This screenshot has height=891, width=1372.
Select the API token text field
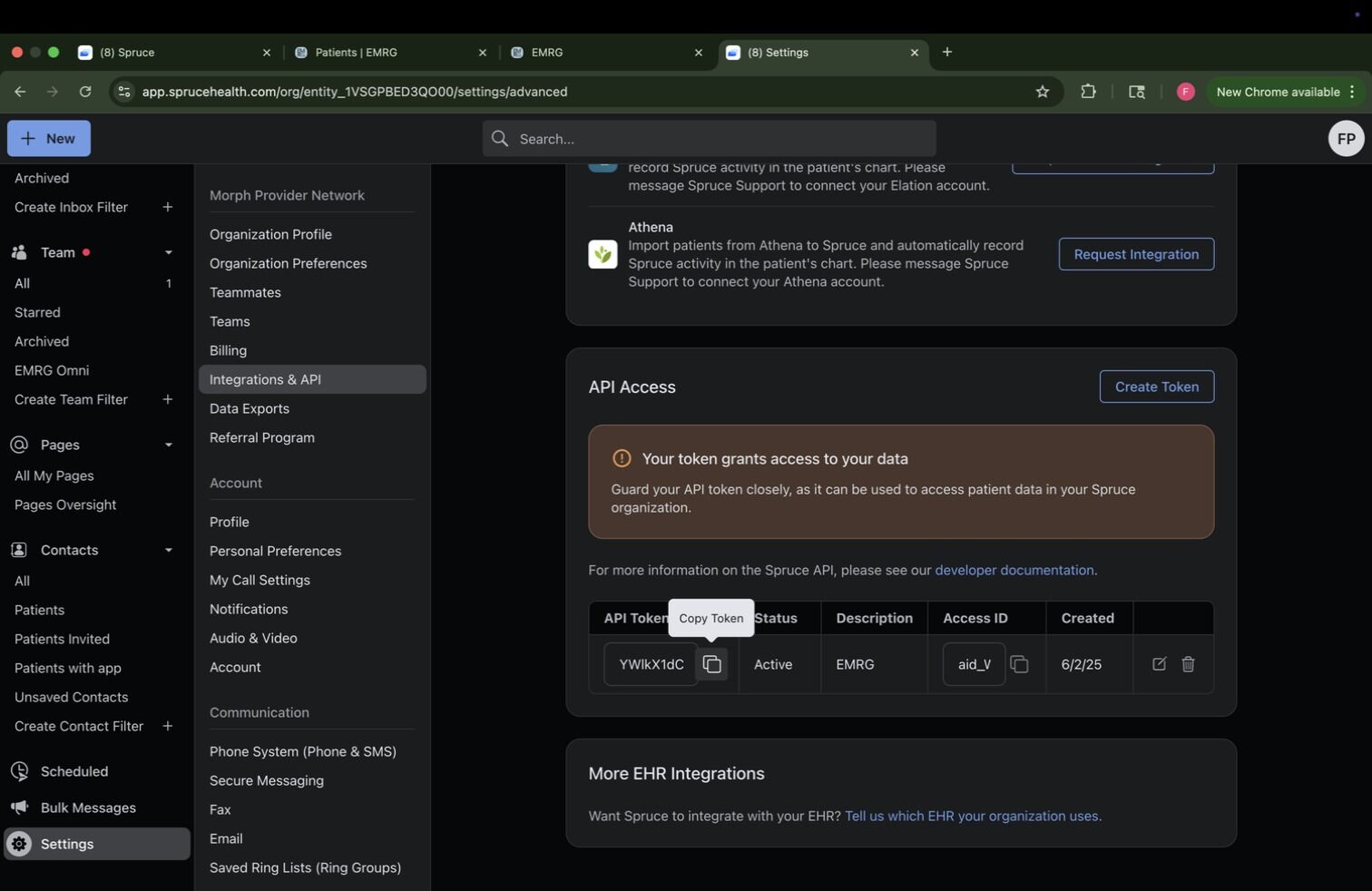point(651,664)
